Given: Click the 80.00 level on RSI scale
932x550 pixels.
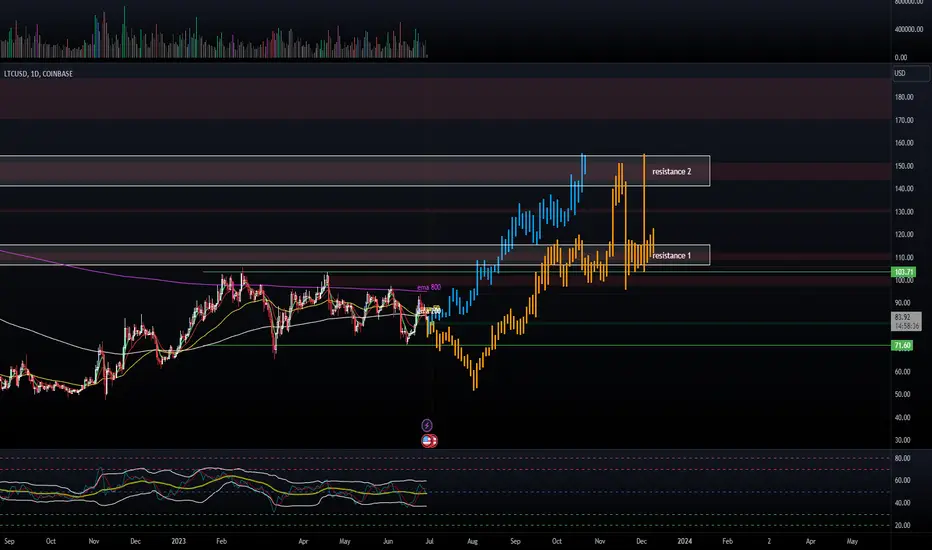Looking at the screenshot, I should (x=902, y=458).
